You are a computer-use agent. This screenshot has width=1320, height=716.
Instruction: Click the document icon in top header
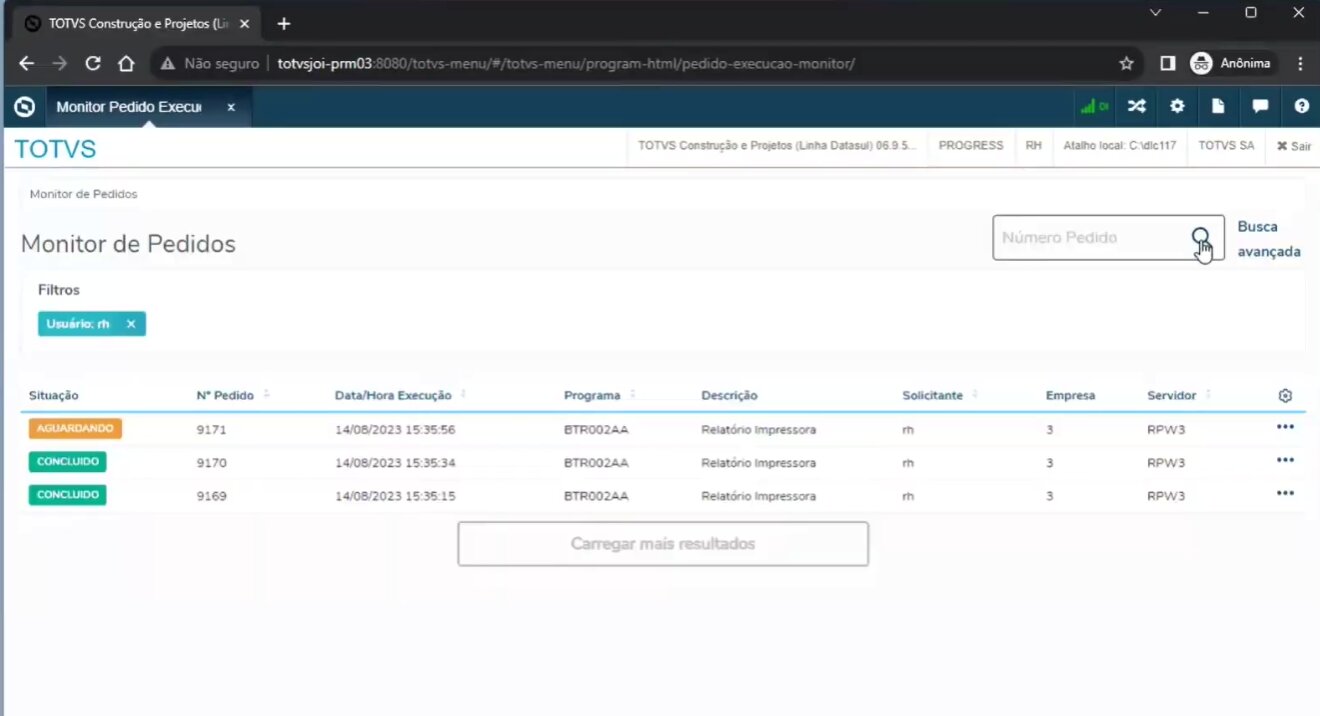1218,106
